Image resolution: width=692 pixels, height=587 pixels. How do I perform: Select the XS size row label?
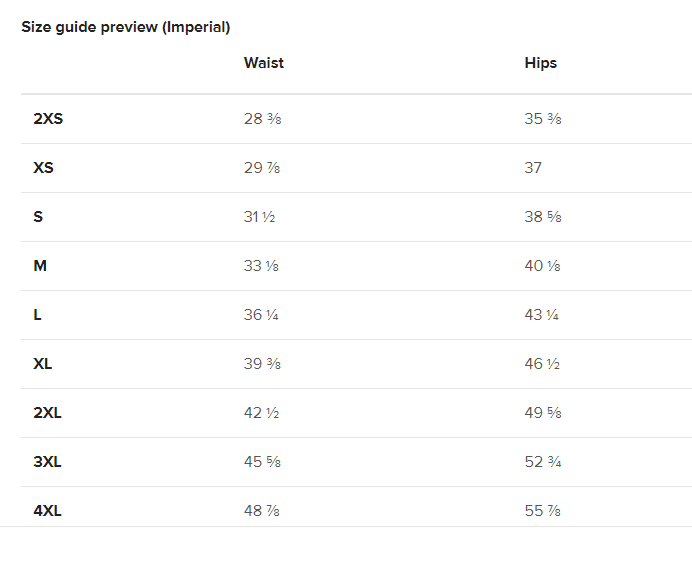(x=43, y=168)
